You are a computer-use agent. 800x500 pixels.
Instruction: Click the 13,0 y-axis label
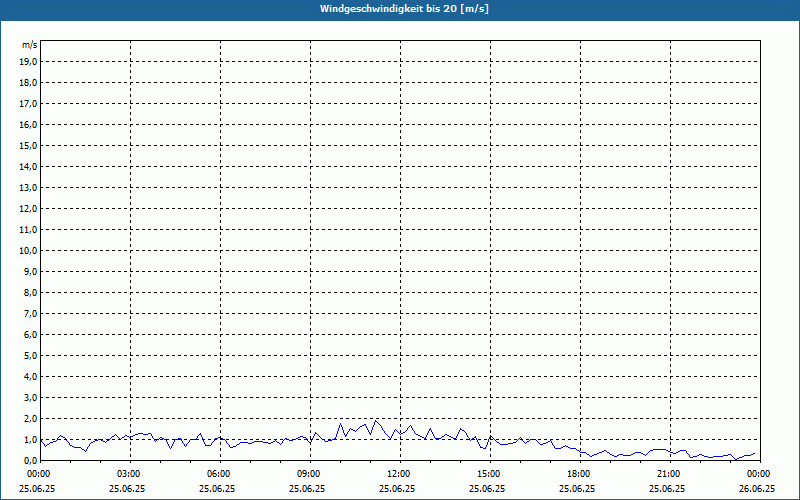pos(28,187)
